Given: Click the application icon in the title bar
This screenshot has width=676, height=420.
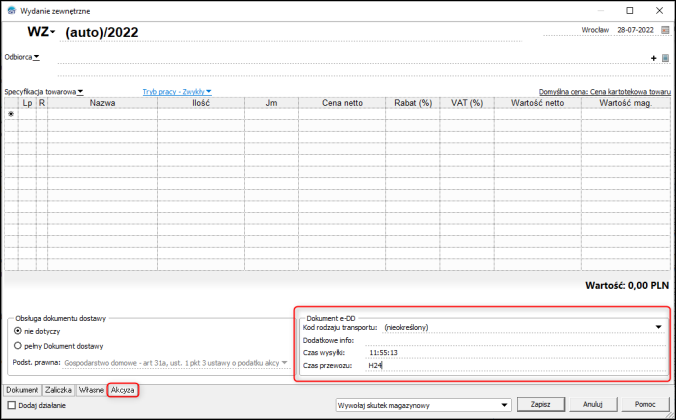Looking at the screenshot, I should point(12,10).
